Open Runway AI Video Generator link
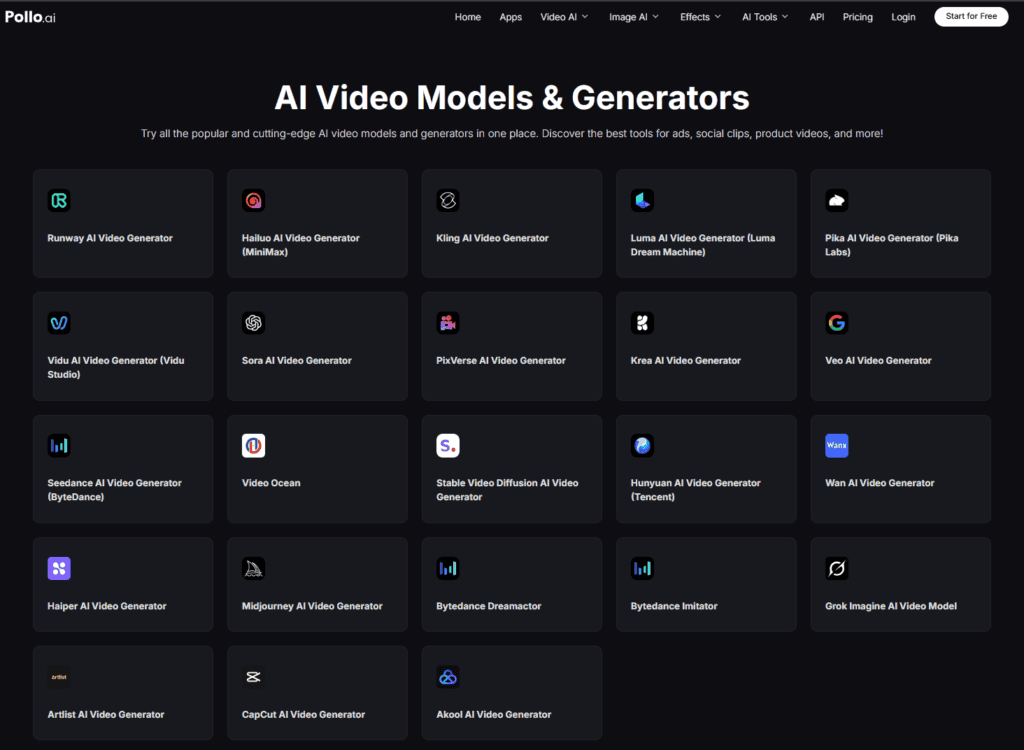This screenshot has height=750, width=1024. (x=110, y=238)
